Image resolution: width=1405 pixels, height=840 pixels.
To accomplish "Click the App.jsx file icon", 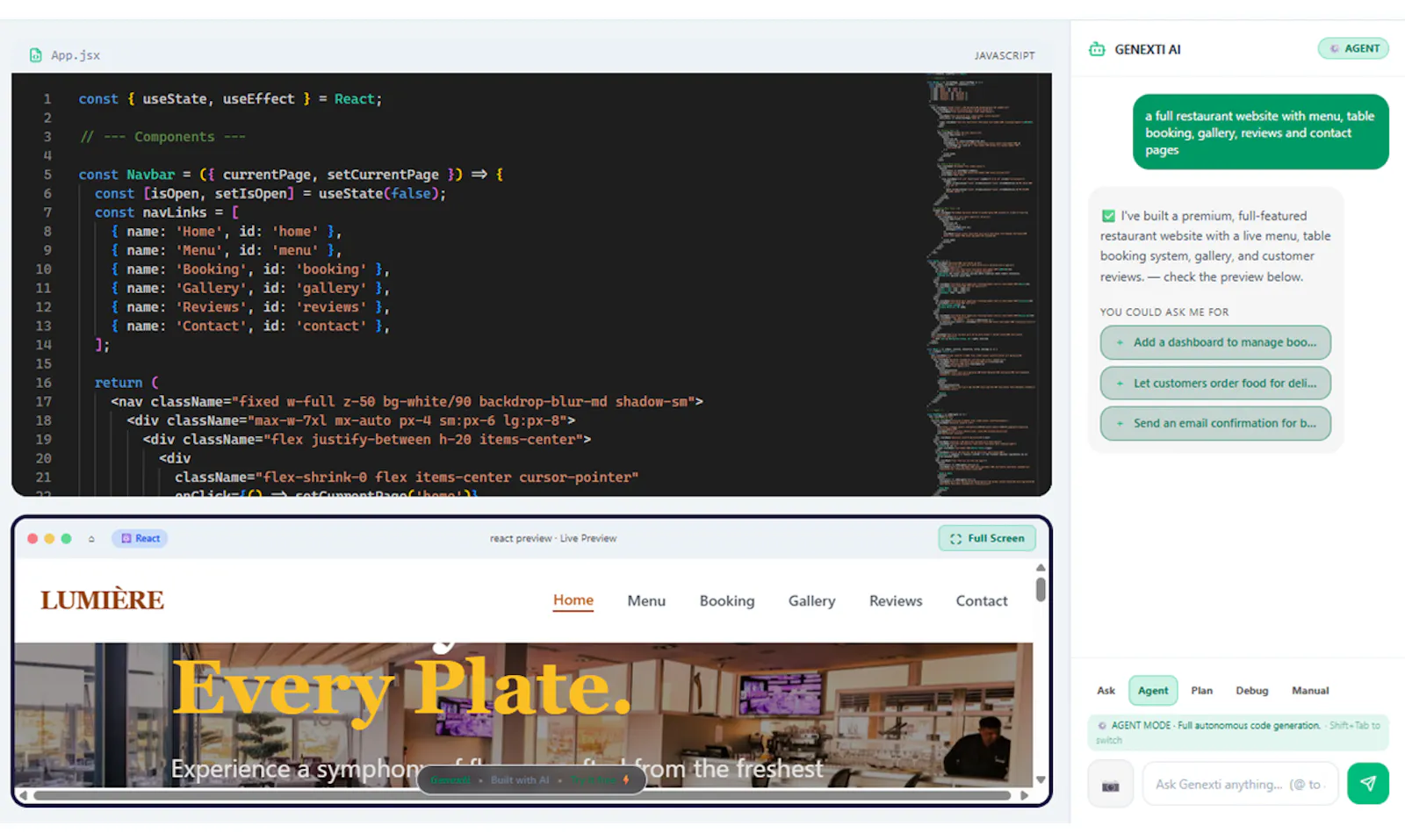I will 35,55.
